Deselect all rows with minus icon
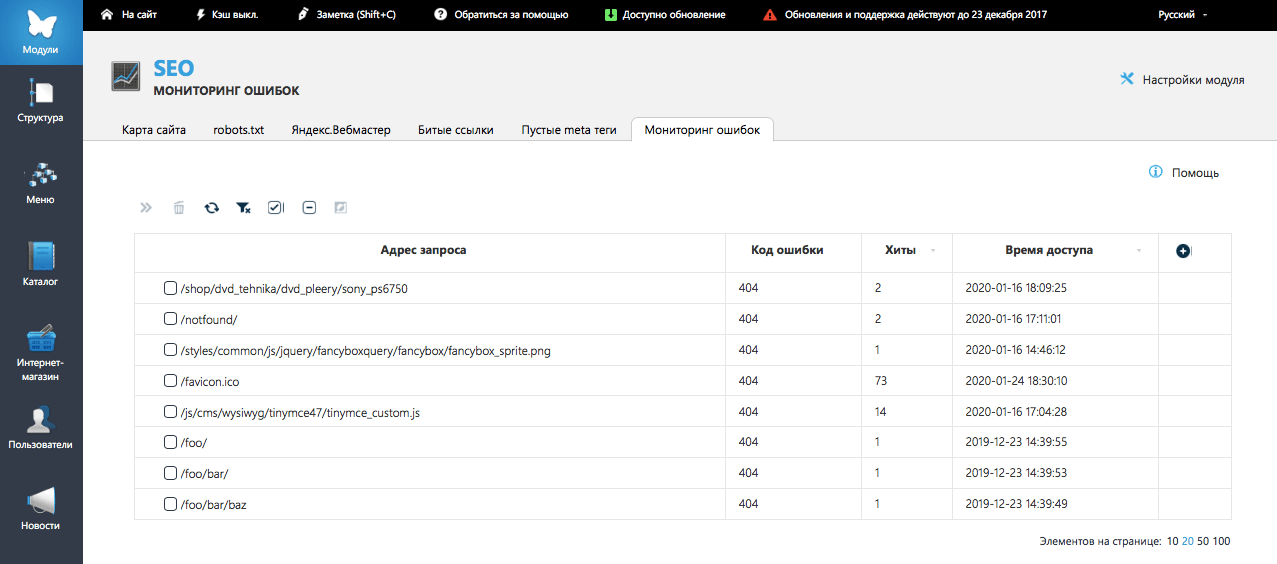Image resolution: width=1277 pixels, height=564 pixels. [309, 207]
